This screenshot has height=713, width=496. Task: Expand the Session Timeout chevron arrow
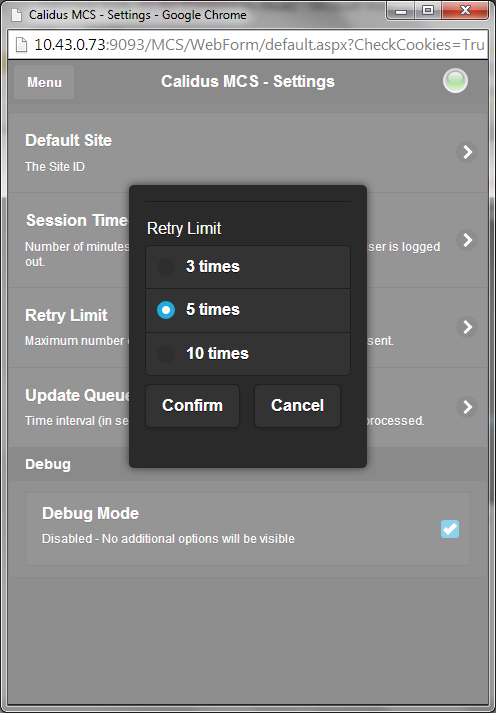click(x=467, y=240)
